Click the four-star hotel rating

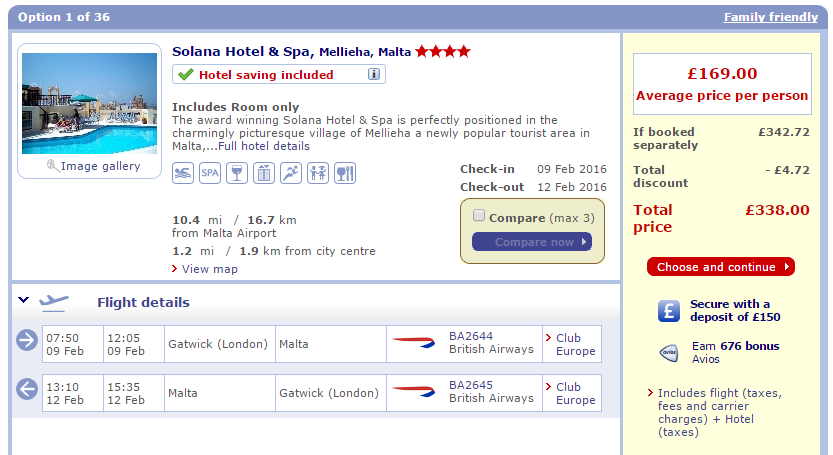443,52
